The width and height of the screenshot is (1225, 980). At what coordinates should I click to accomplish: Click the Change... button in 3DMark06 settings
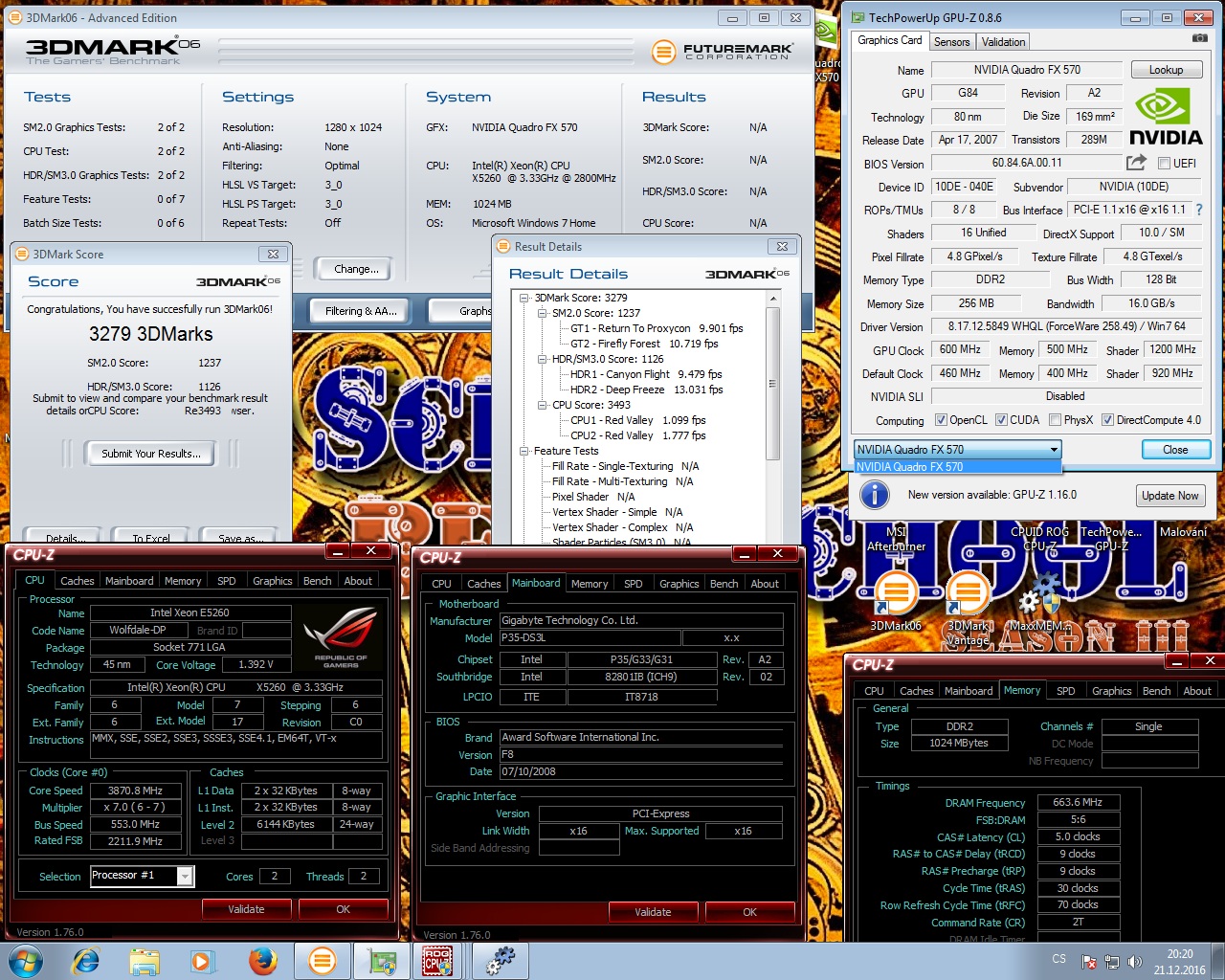(x=356, y=269)
